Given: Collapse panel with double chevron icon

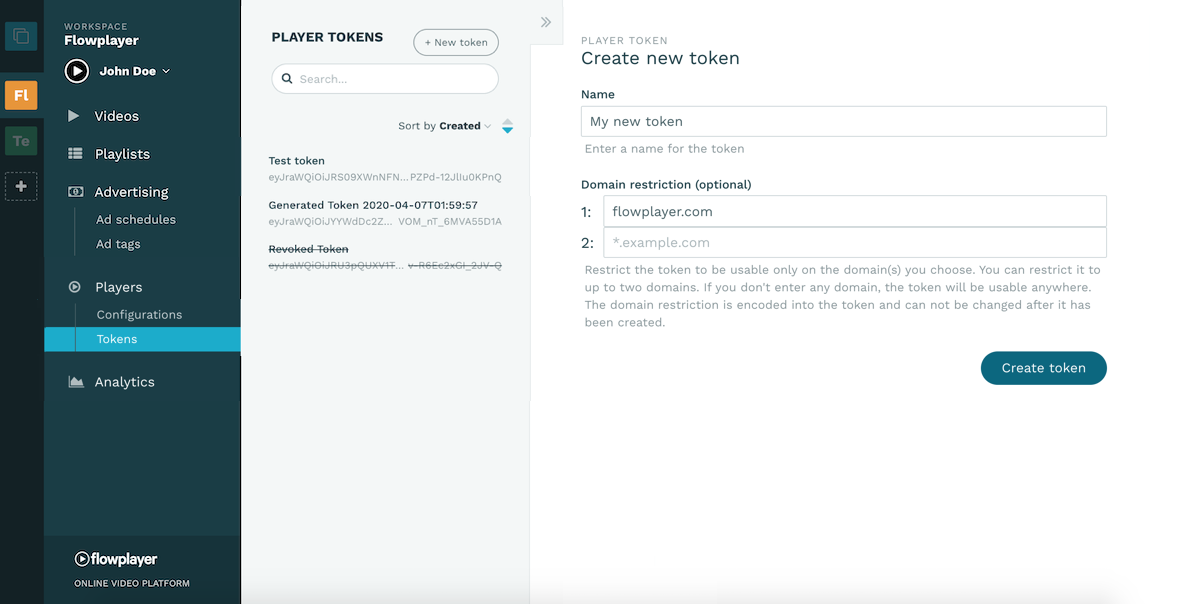Looking at the screenshot, I should click(x=546, y=22).
